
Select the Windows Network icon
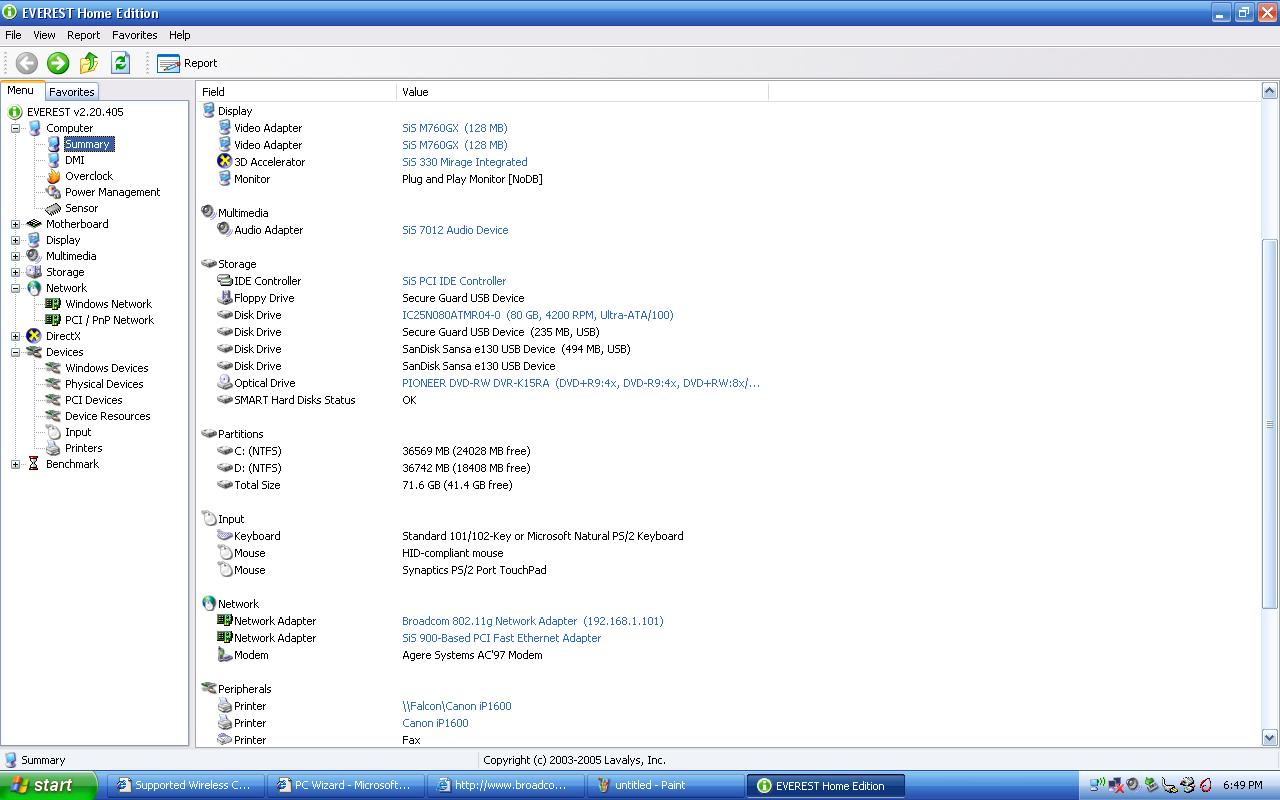pyautogui.click(x=53, y=304)
